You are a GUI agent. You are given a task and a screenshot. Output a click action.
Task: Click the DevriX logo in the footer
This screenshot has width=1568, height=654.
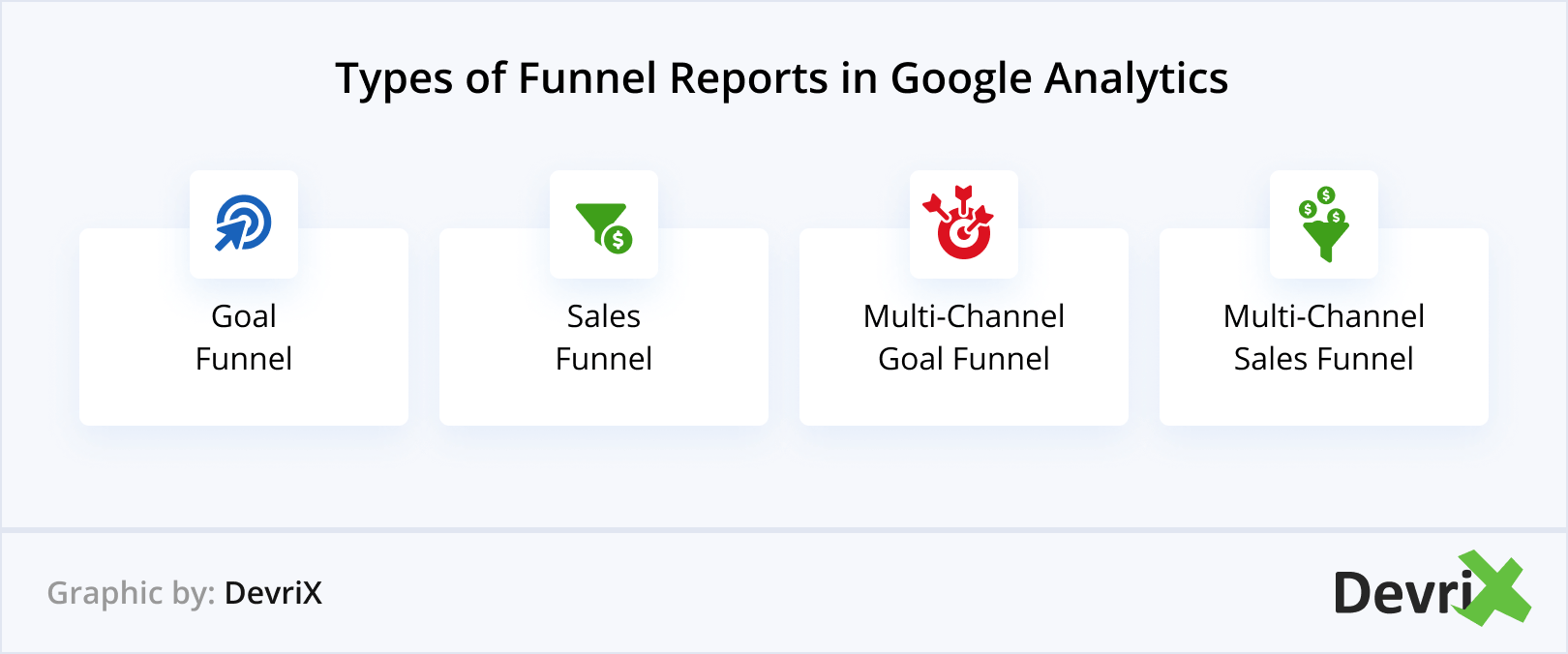tap(1432, 588)
